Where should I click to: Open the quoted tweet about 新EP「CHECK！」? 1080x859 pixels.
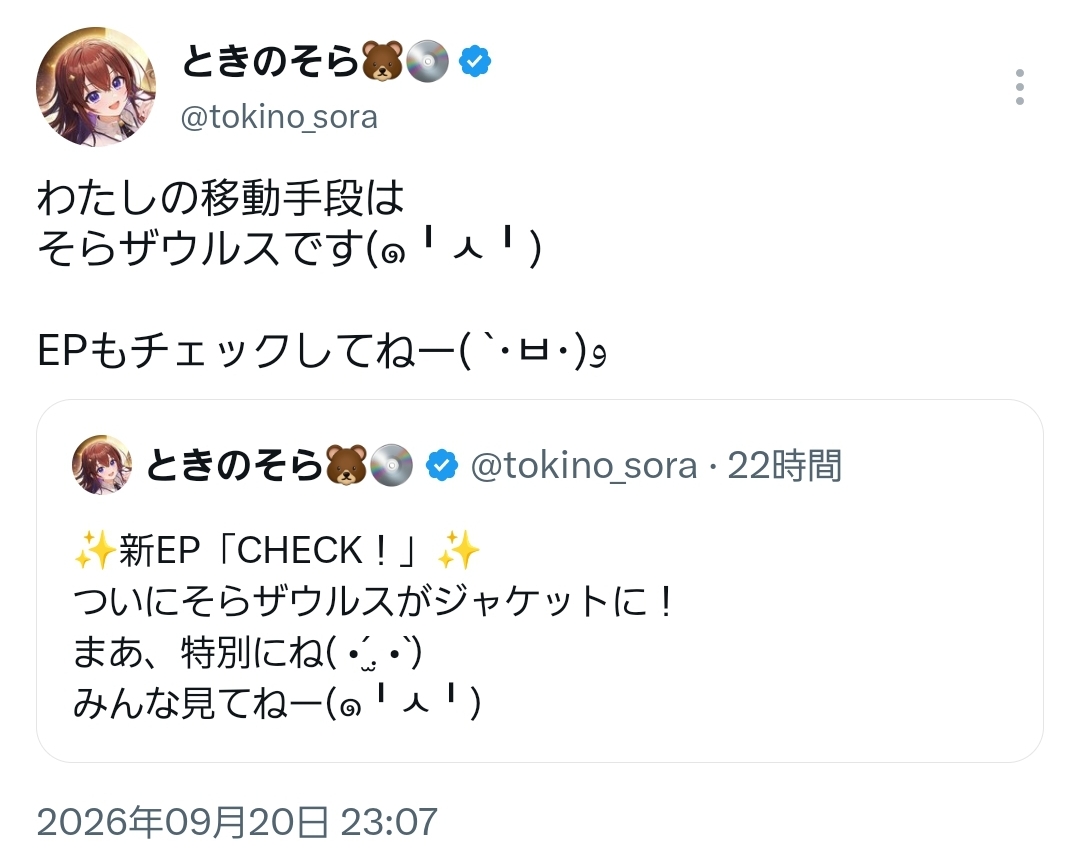(539, 581)
